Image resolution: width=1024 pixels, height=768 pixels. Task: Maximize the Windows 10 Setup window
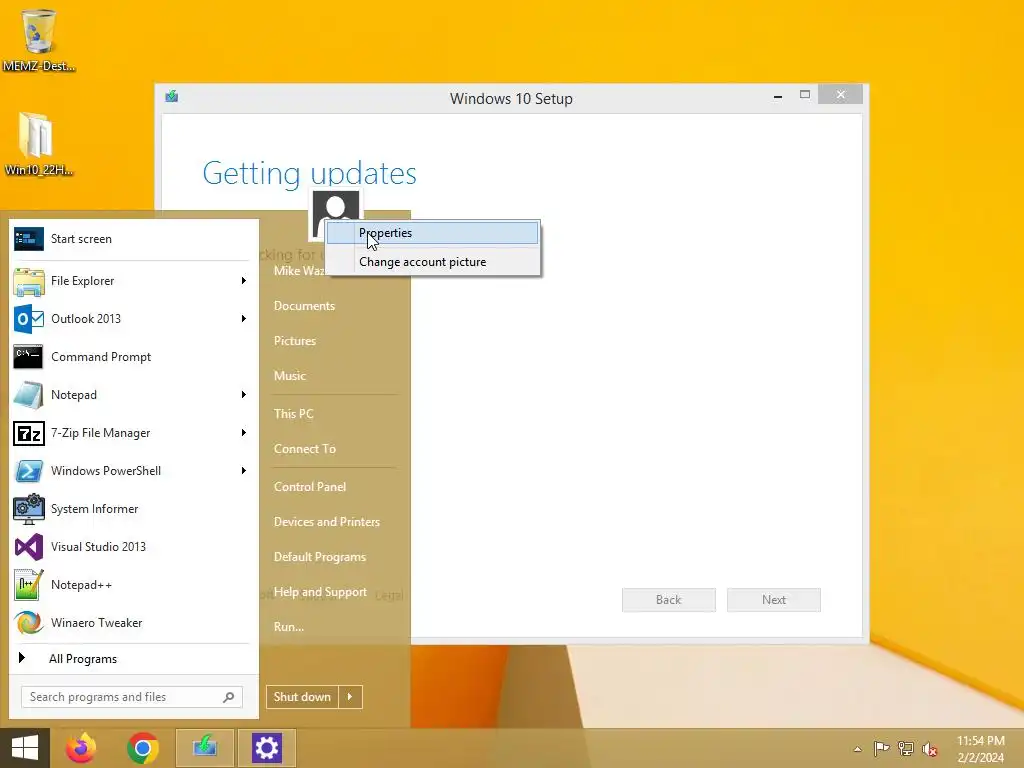[x=805, y=95]
